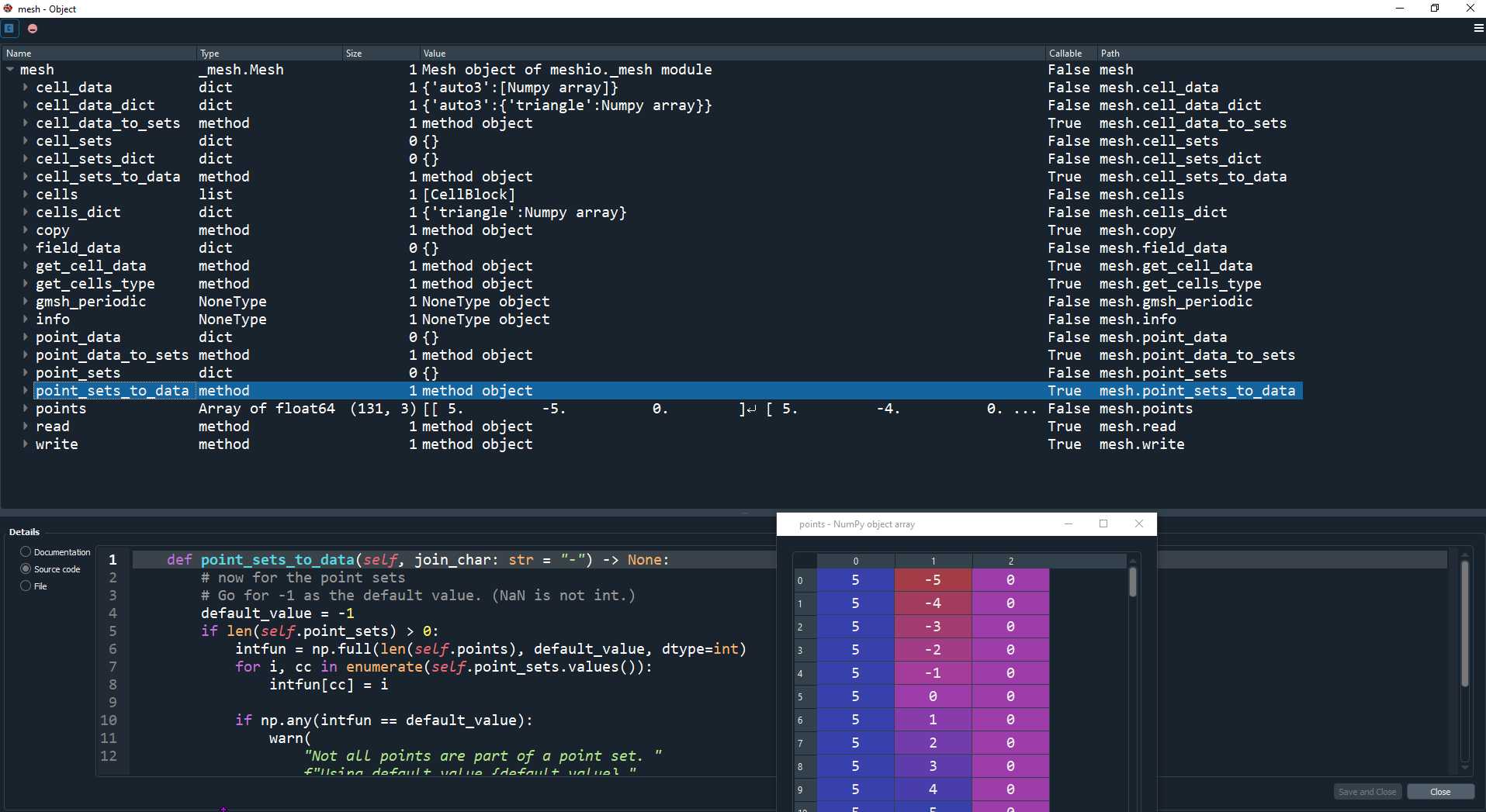This screenshot has height=812, width=1486.
Task: Click line number 10 in source gutter
Action: pos(109,720)
